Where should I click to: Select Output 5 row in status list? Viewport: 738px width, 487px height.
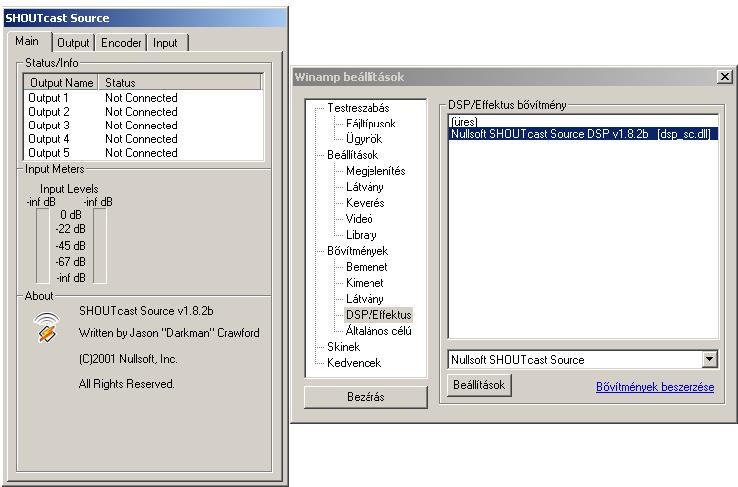coord(143,153)
